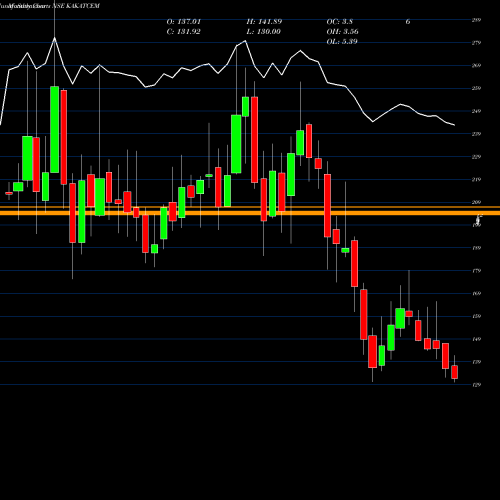Viewport: 500px width, 500px height.
Task: Click the 229 price axis label
Action: (476, 157)
